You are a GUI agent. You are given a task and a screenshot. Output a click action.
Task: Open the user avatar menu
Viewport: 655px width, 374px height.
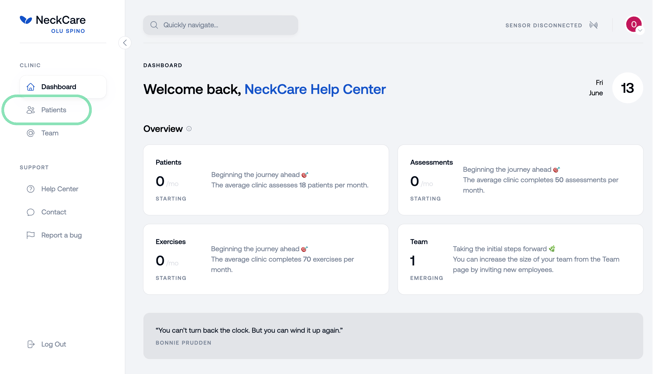pyautogui.click(x=634, y=25)
